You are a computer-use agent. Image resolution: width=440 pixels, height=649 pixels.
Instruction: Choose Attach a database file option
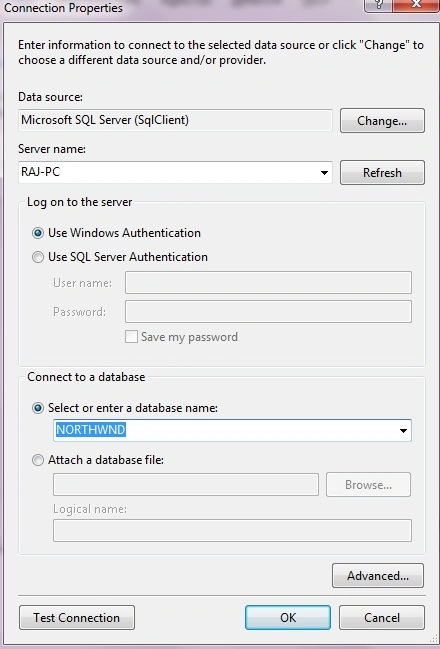click(38, 460)
